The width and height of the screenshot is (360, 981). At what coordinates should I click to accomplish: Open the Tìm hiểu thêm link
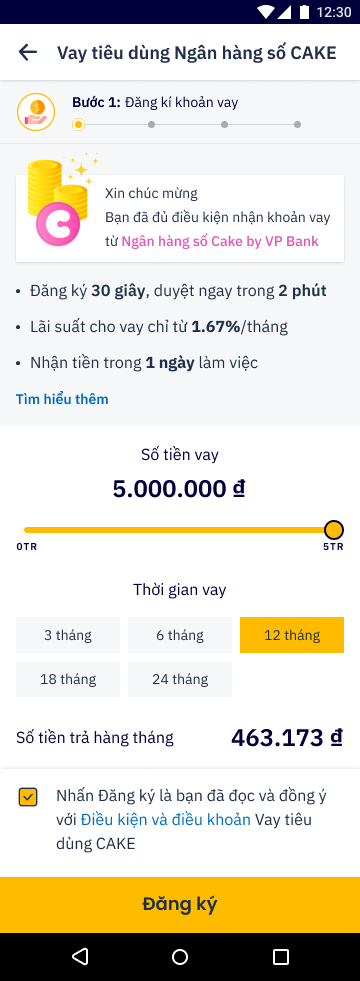pos(62,399)
